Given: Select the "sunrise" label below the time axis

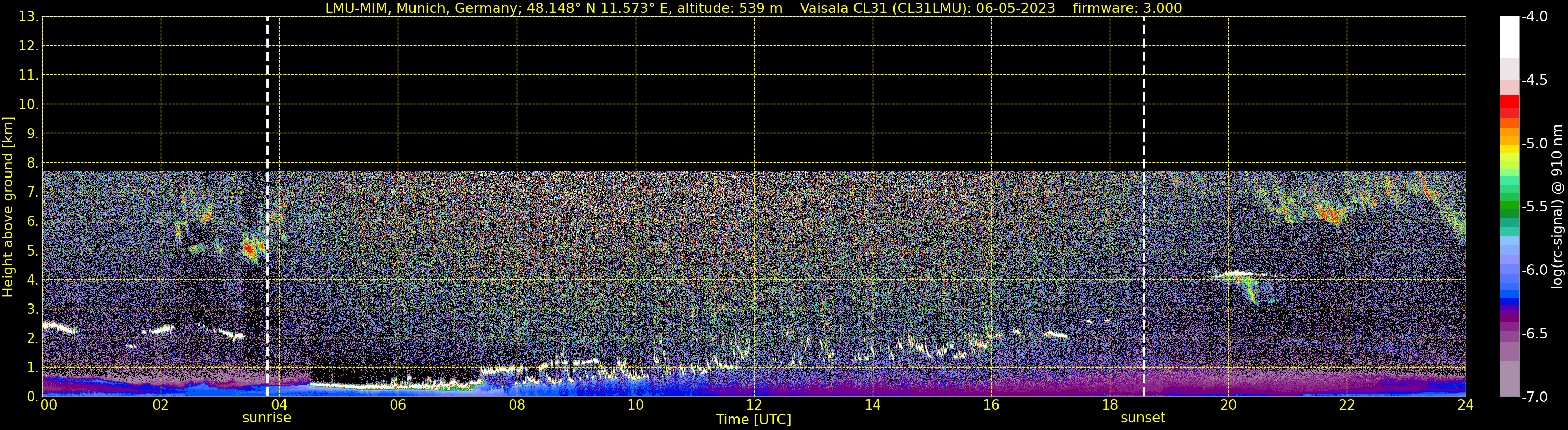Looking at the screenshot, I should click(x=267, y=418).
